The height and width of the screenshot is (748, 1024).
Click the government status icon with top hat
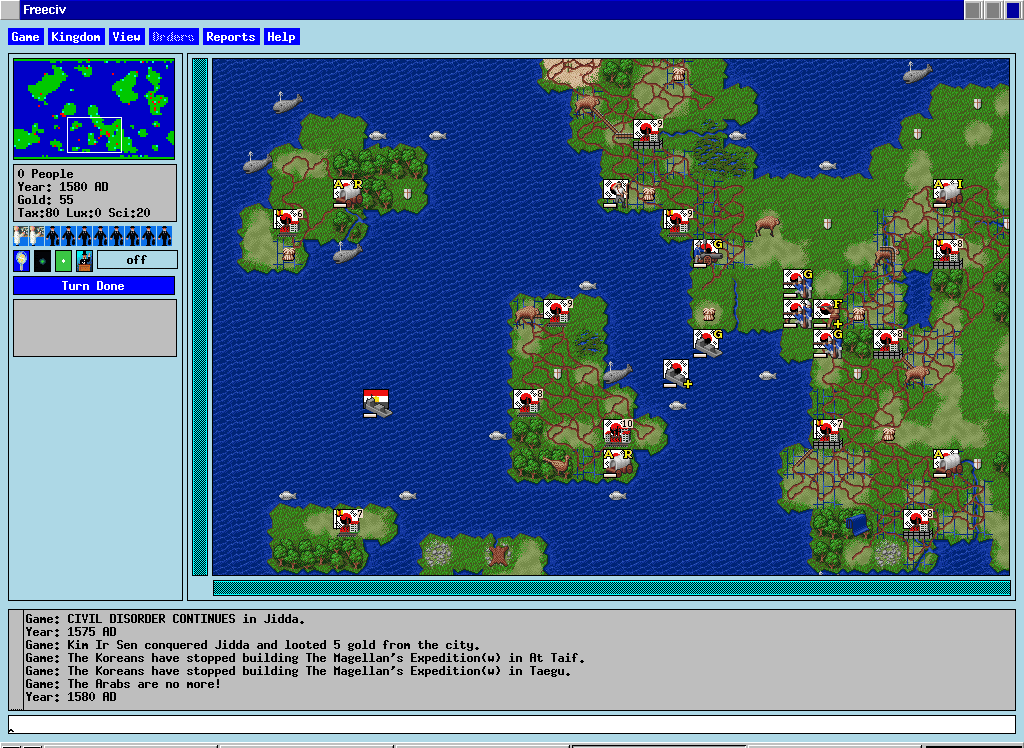pyautogui.click(x=84, y=260)
